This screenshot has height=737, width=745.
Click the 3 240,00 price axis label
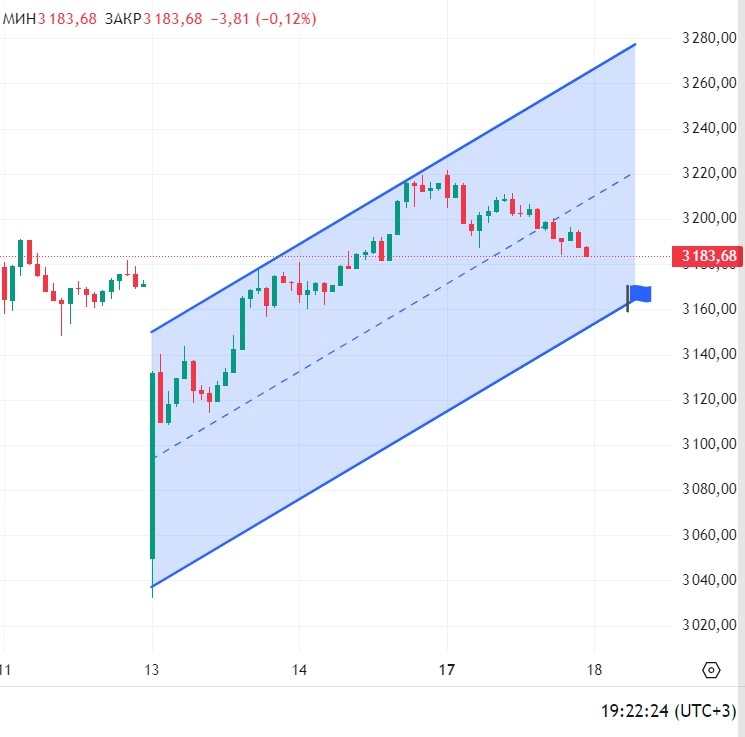[709, 127]
